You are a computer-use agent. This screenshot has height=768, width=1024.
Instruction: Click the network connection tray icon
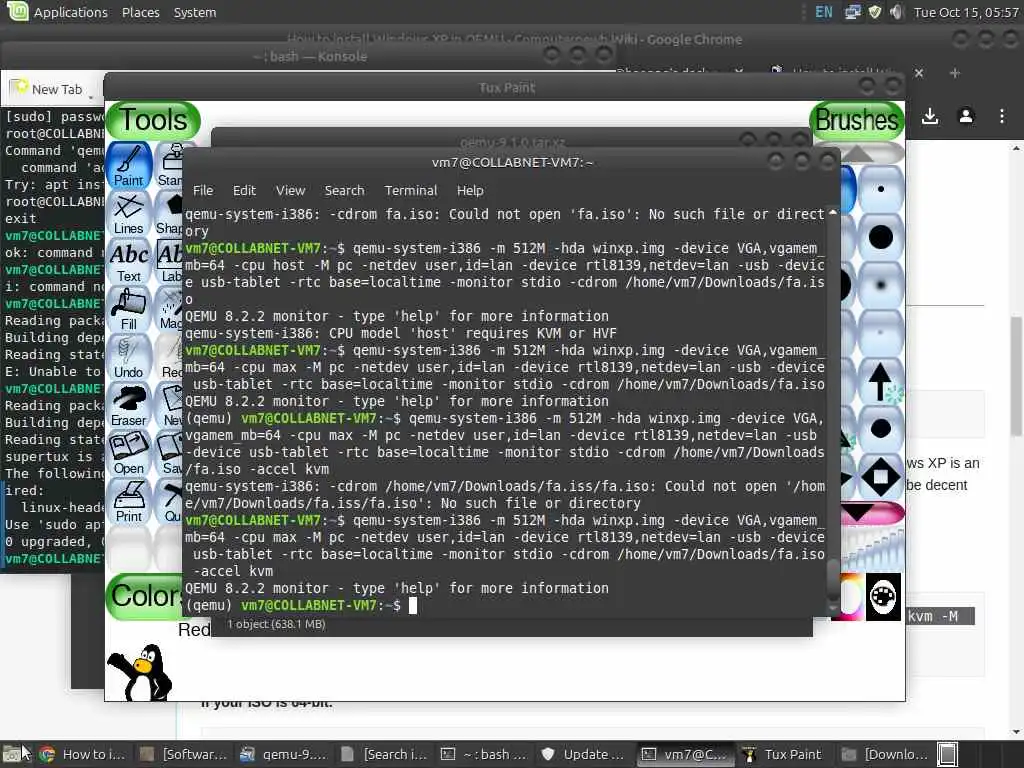[x=852, y=12]
